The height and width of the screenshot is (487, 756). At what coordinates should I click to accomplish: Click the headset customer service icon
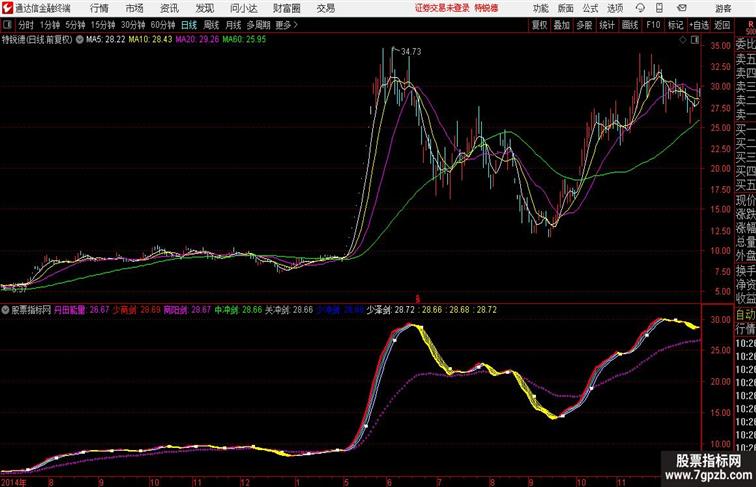pyautogui.click(x=640, y=8)
